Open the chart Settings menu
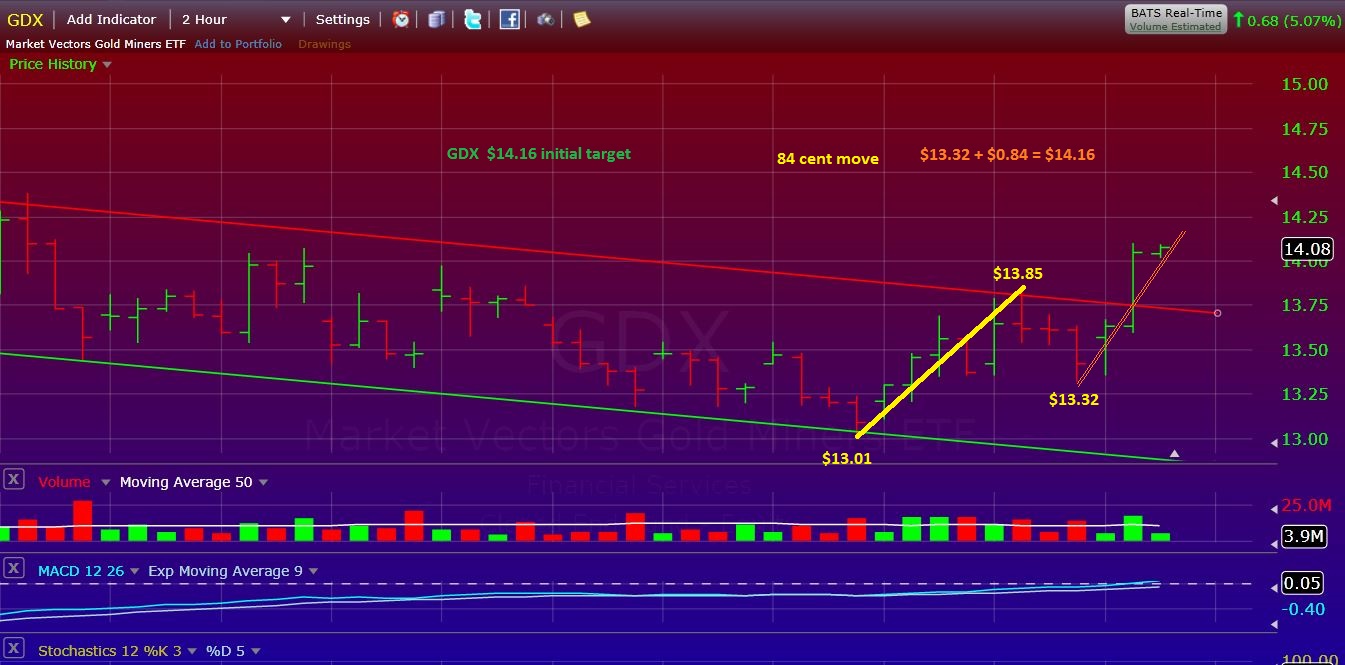 pos(342,19)
